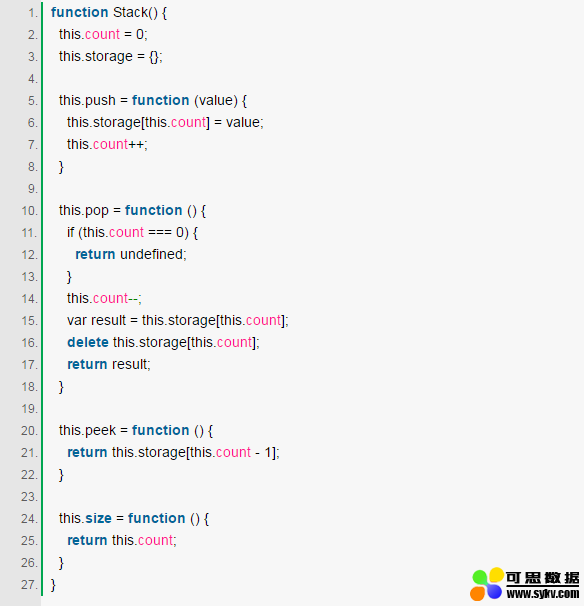The image size is (584, 606).
Task: Click on 'this.count = 0;' statement
Action: 103,35
